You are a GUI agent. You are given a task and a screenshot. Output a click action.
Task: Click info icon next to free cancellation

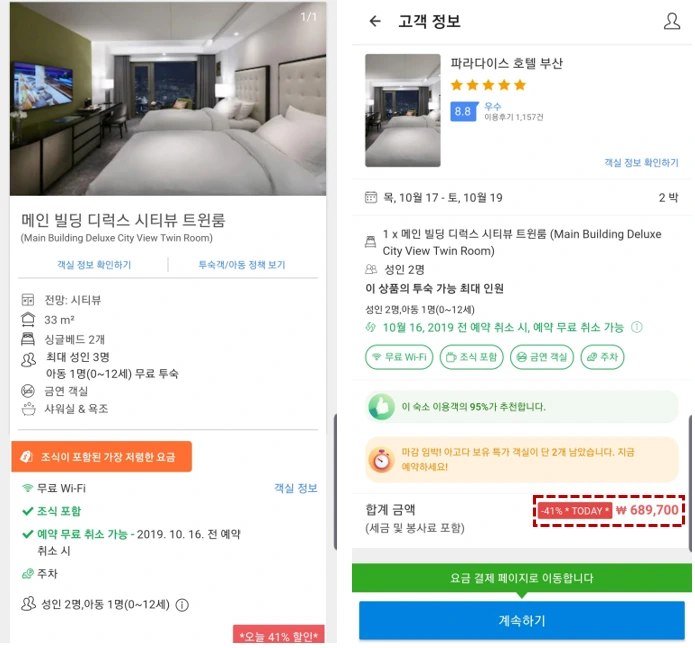637,327
